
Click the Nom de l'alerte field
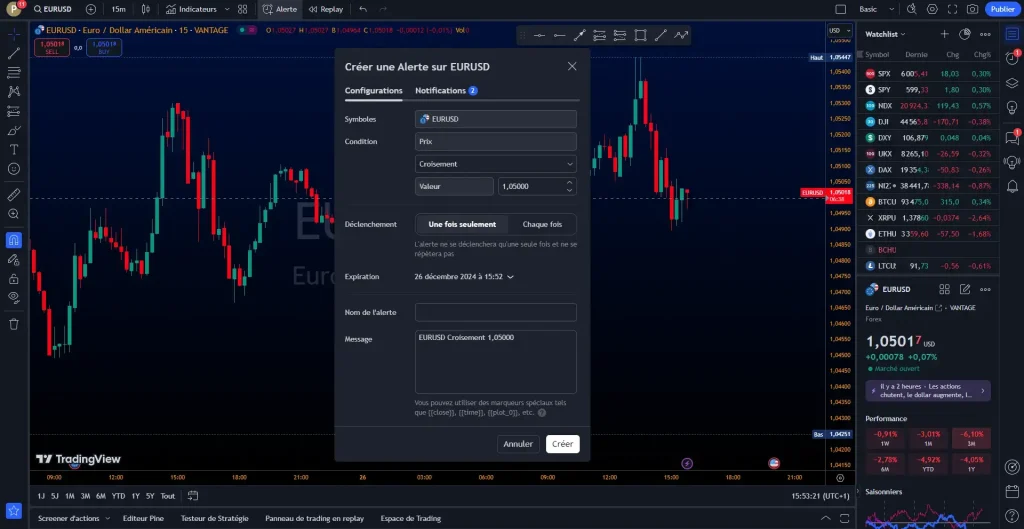[x=496, y=312]
